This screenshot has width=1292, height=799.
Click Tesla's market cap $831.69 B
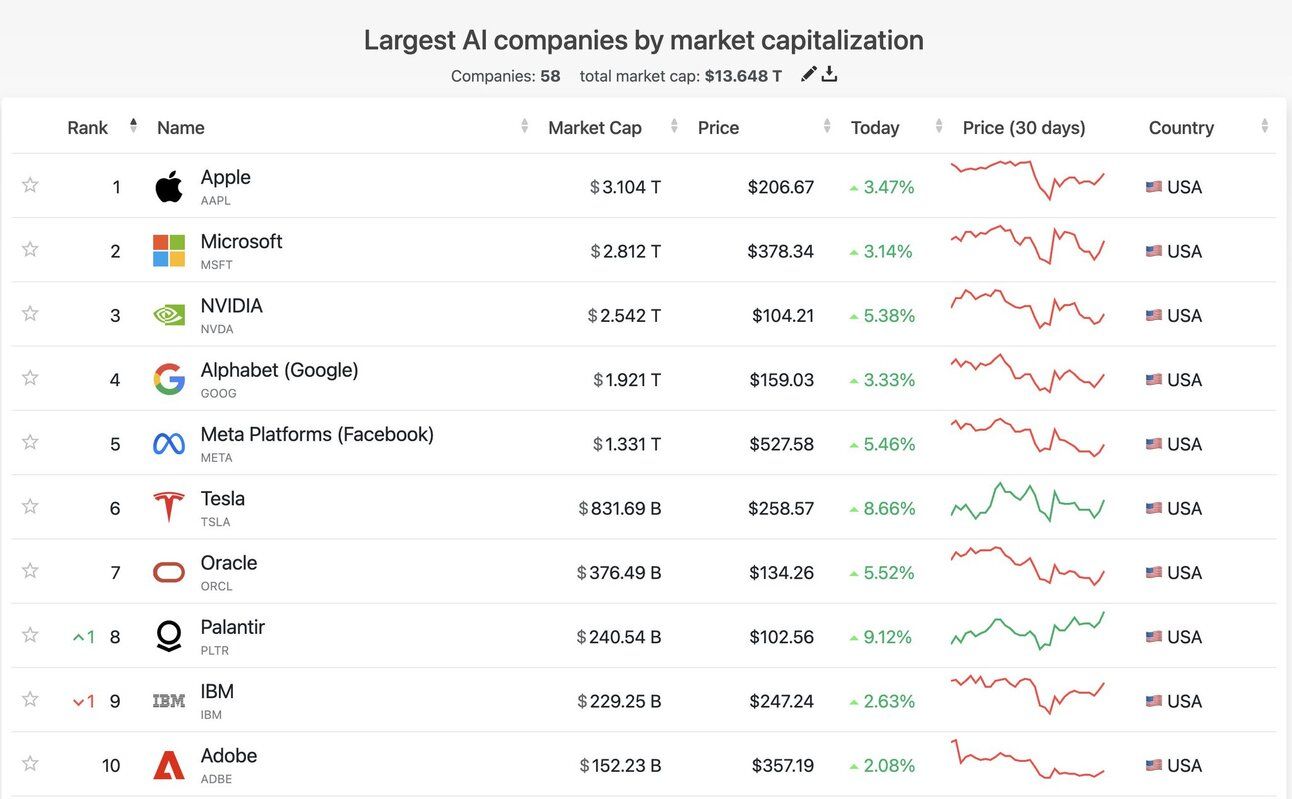click(x=620, y=508)
